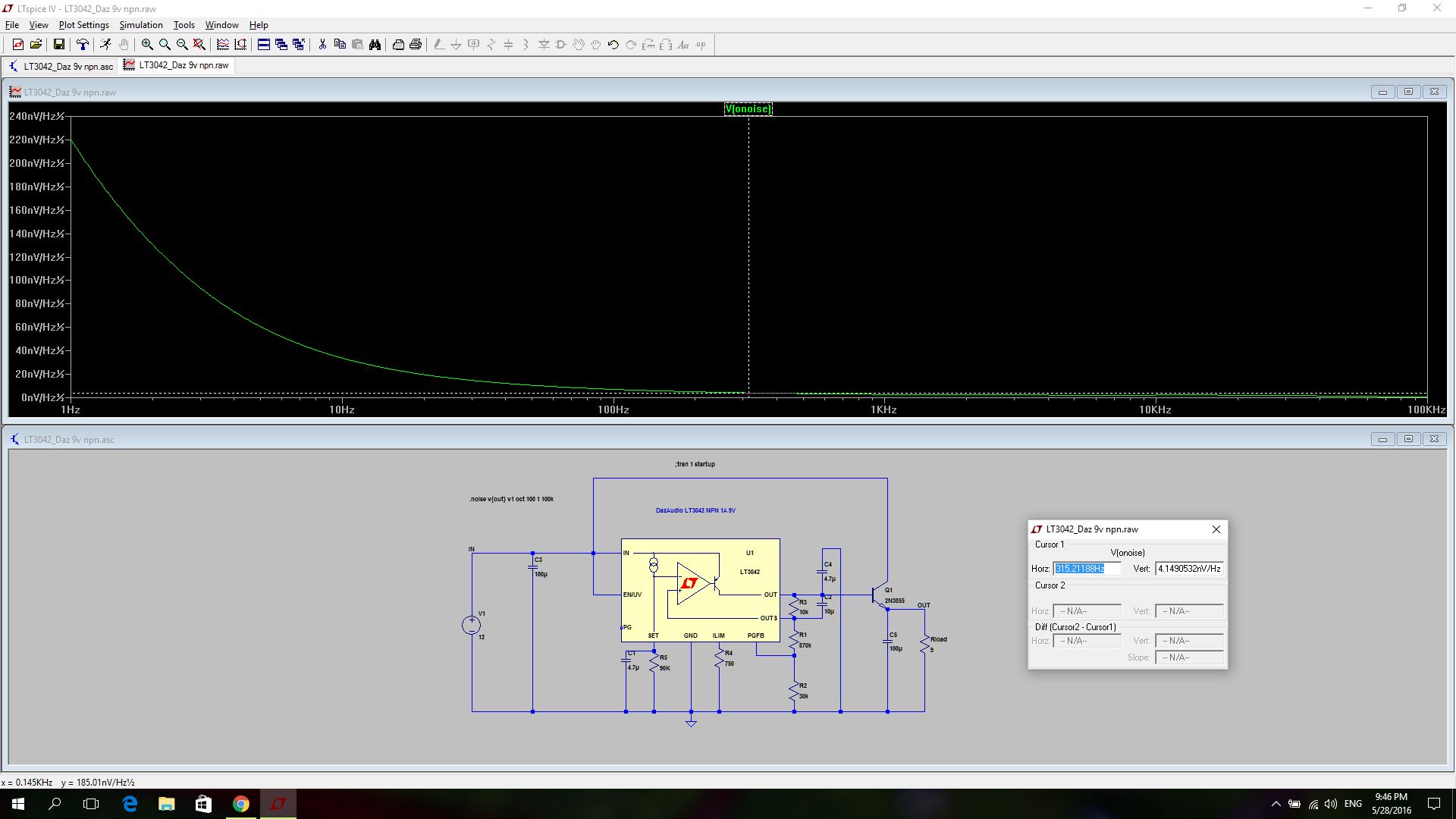1456x819 pixels.
Task: Open the Tools menu
Action: [184, 25]
